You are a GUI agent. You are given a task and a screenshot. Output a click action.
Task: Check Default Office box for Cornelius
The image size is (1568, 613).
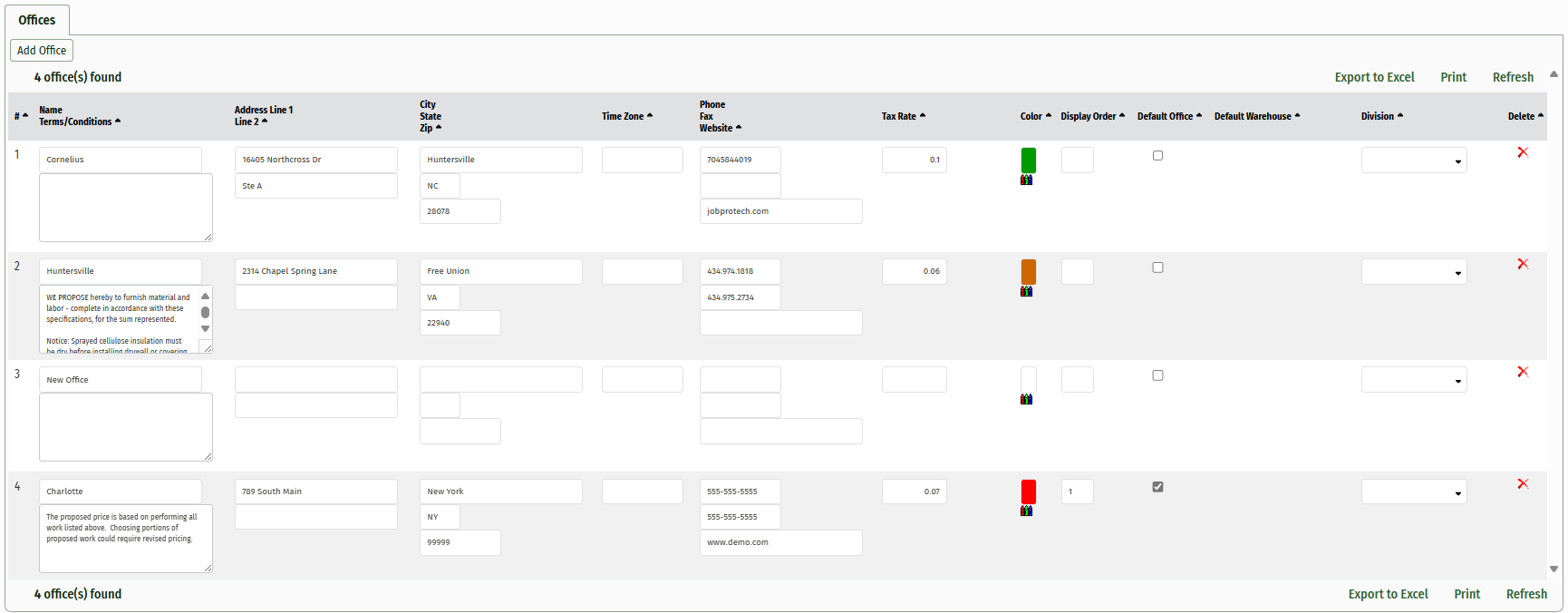click(1157, 156)
